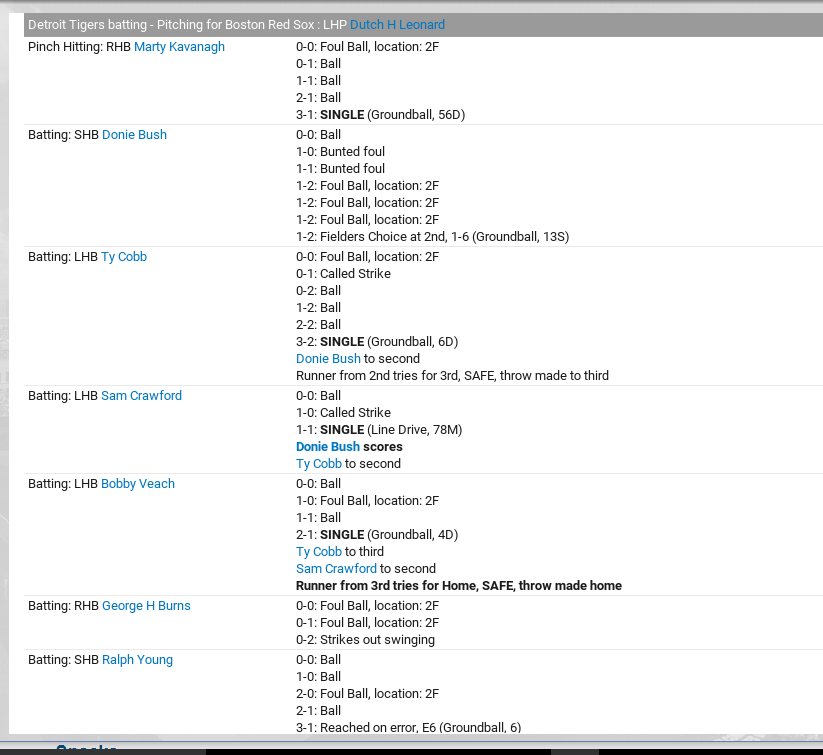Select '1-0: Bunted foul' line
Screen dimensions: 823x755
[340, 152]
